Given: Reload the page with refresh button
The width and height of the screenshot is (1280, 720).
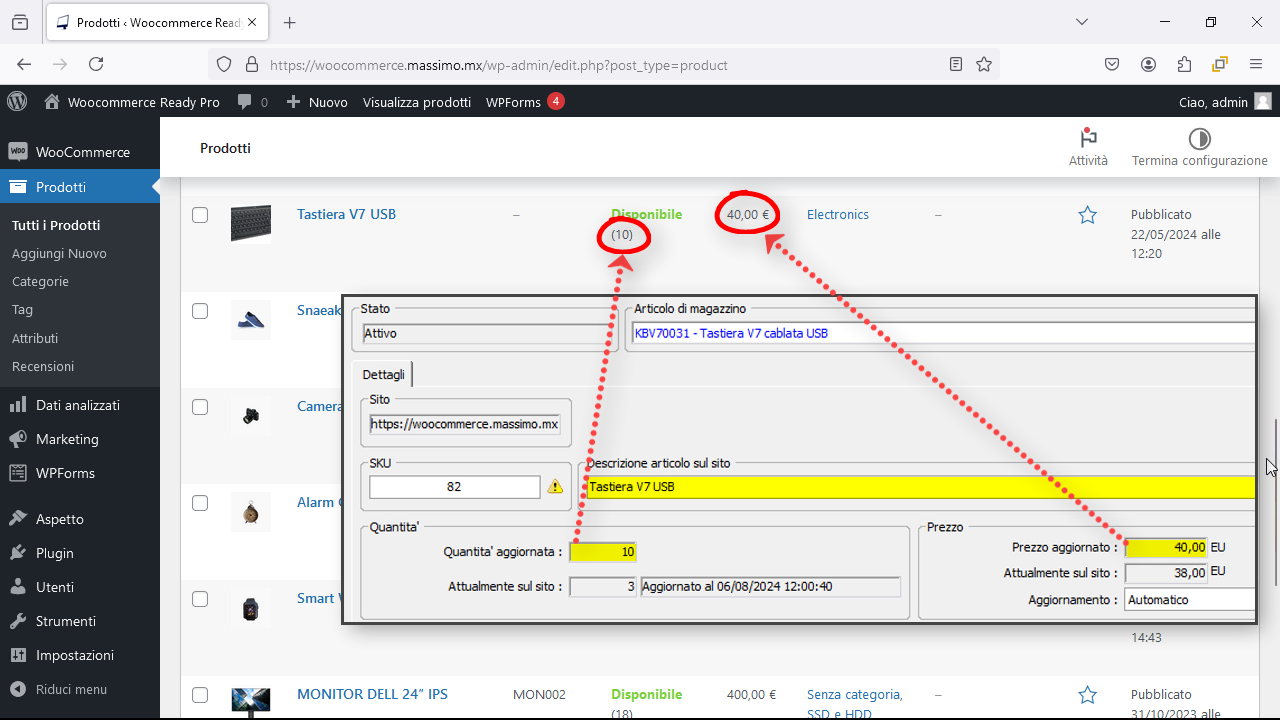Looking at the screenshot, I should (96, 64).
